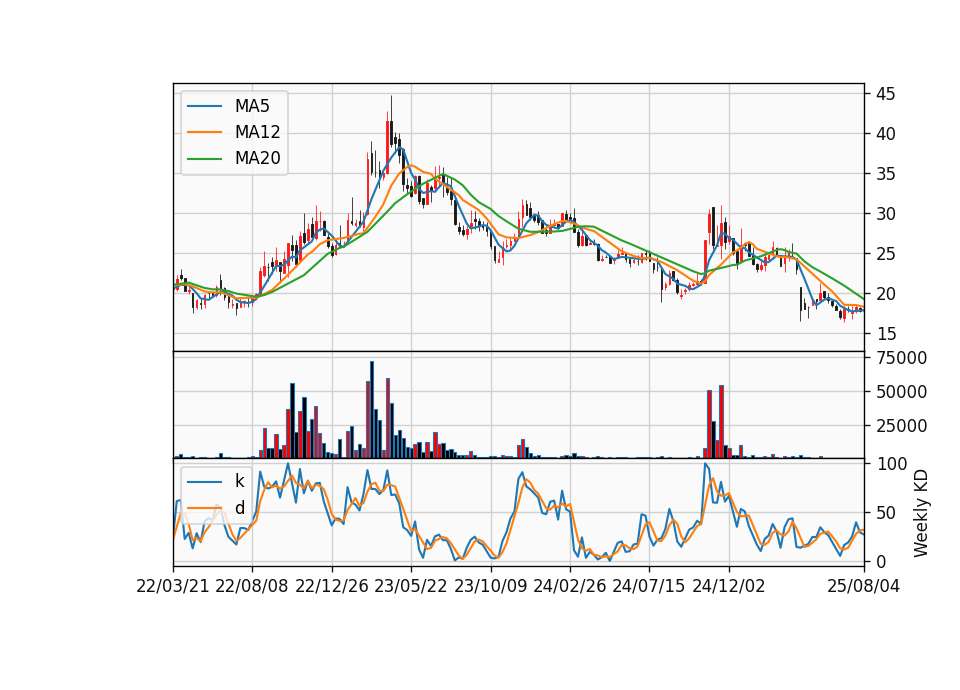Click the MA5 legend label

252,106
